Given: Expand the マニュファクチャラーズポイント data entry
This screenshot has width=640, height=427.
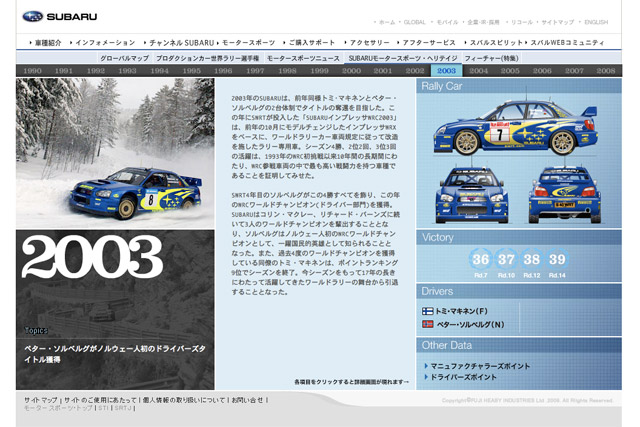Looking at the screenshot, I should tap(479, 365).
